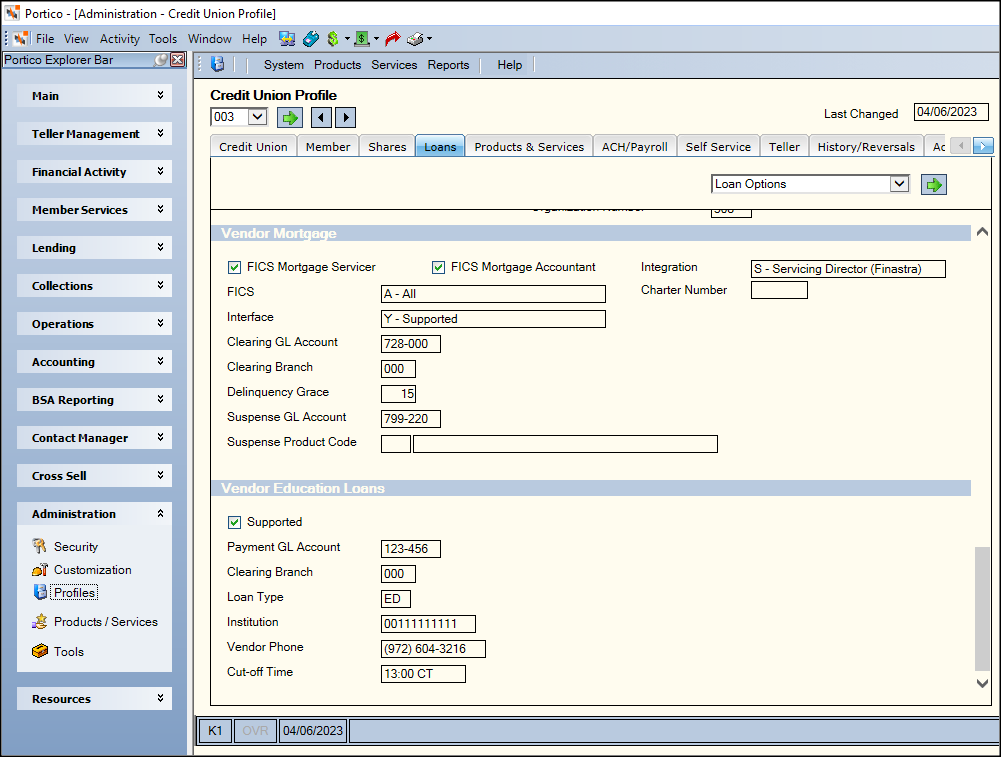Open the Loan Options dropdown
The height and width of the screenshot is (757, 1001).
click(899, 184)
